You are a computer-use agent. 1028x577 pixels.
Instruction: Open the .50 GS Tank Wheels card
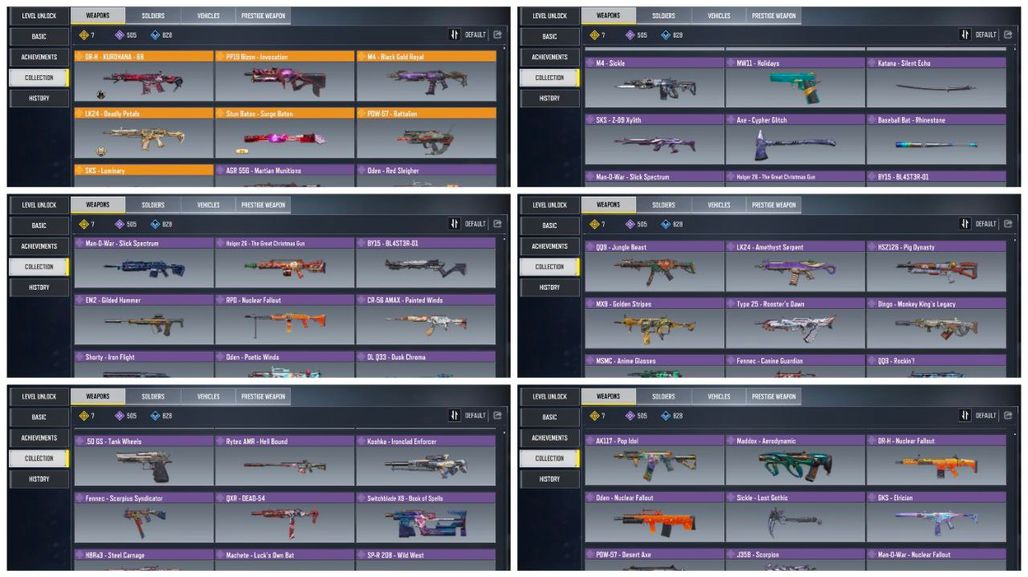coord(144,461)
